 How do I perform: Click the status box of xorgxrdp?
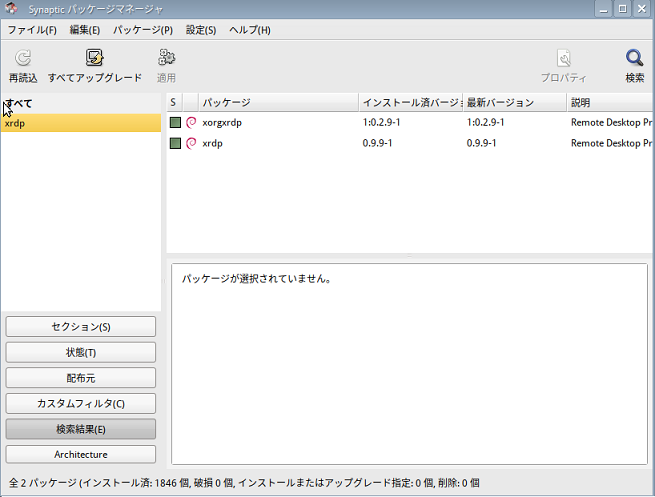[175, 122]
